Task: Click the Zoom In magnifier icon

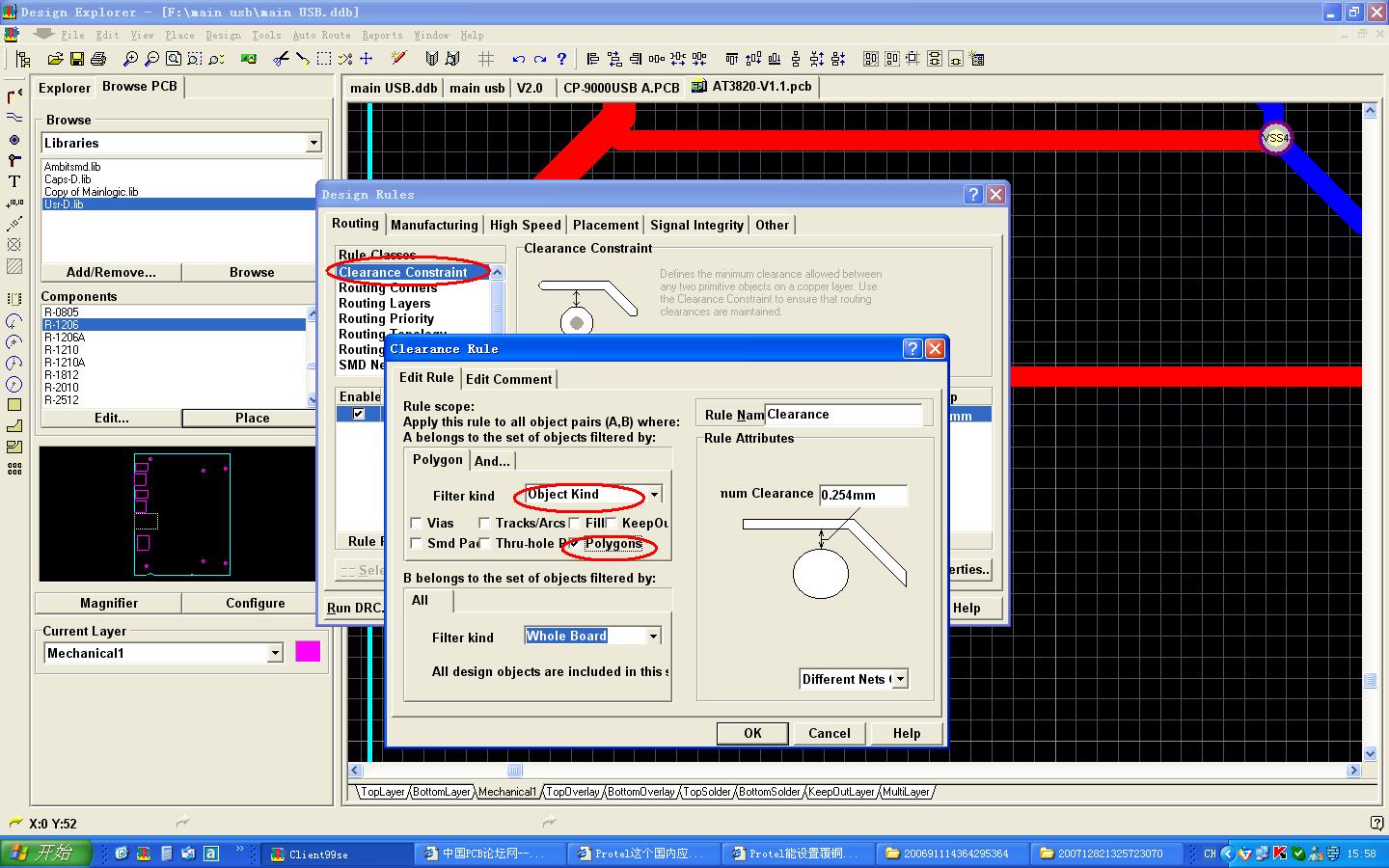Action: pos(130,59)
